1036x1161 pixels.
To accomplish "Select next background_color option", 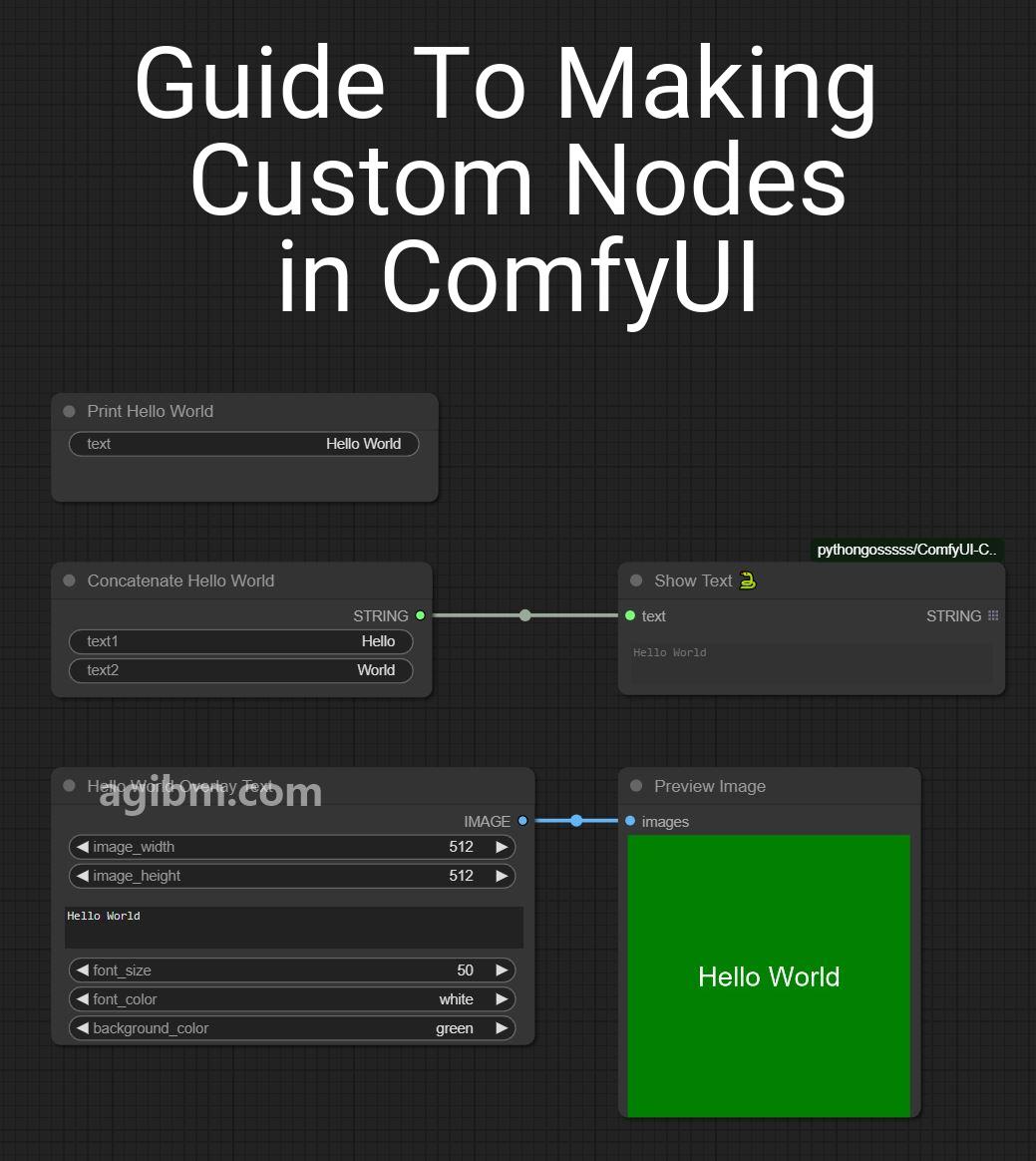I will [x=502, y=1027].
